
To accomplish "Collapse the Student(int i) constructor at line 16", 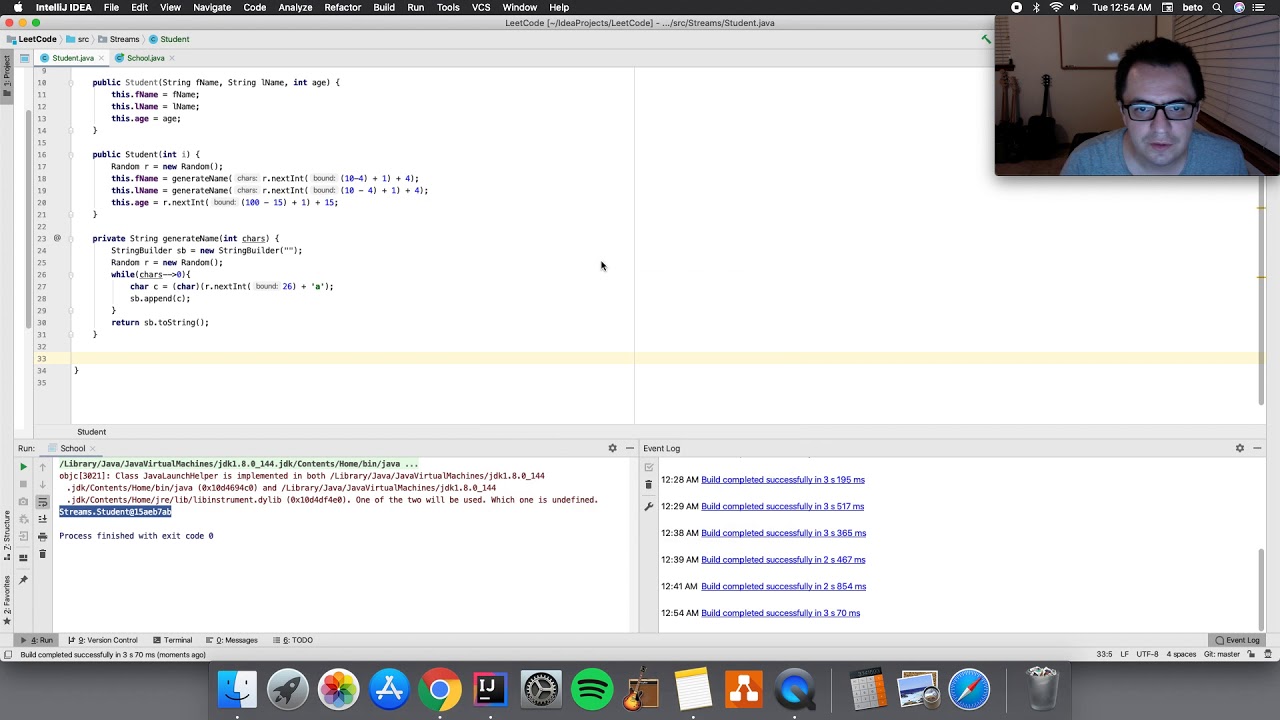I will coord(71,155).
